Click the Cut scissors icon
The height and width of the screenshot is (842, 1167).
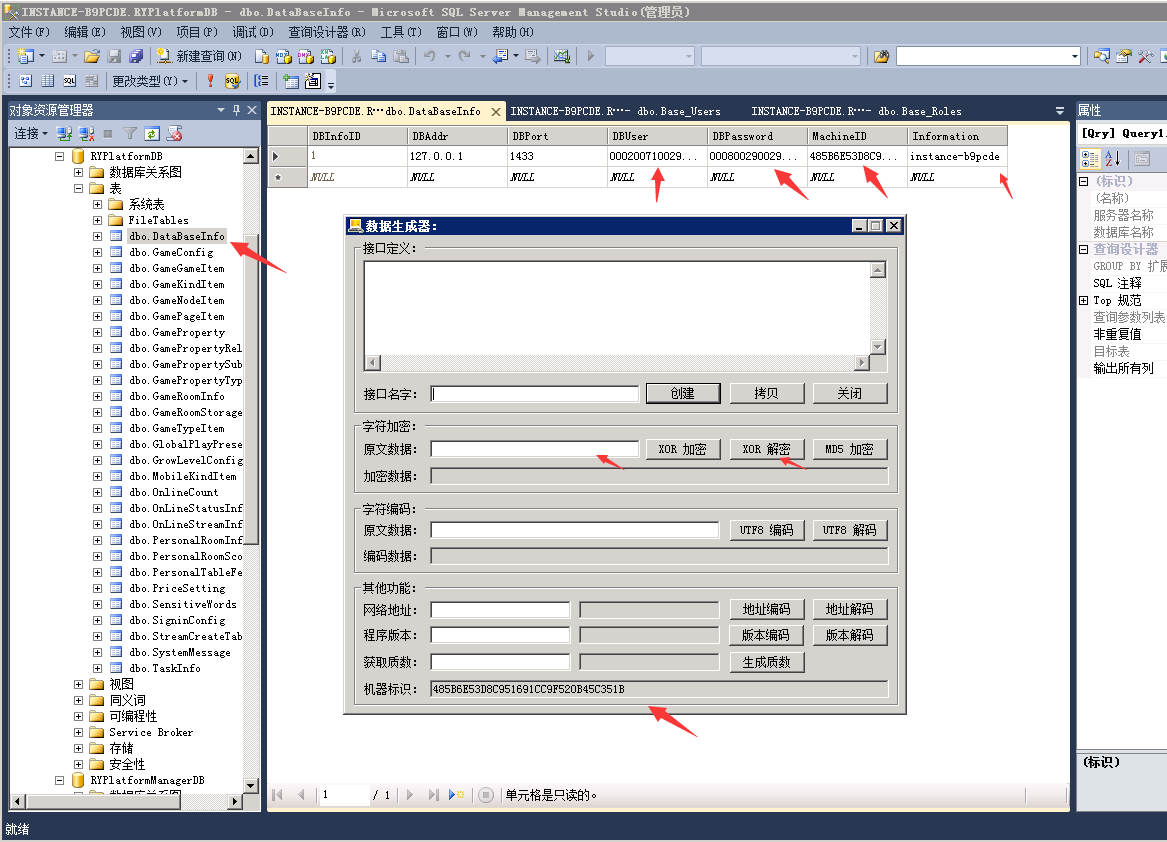point(357,56)
